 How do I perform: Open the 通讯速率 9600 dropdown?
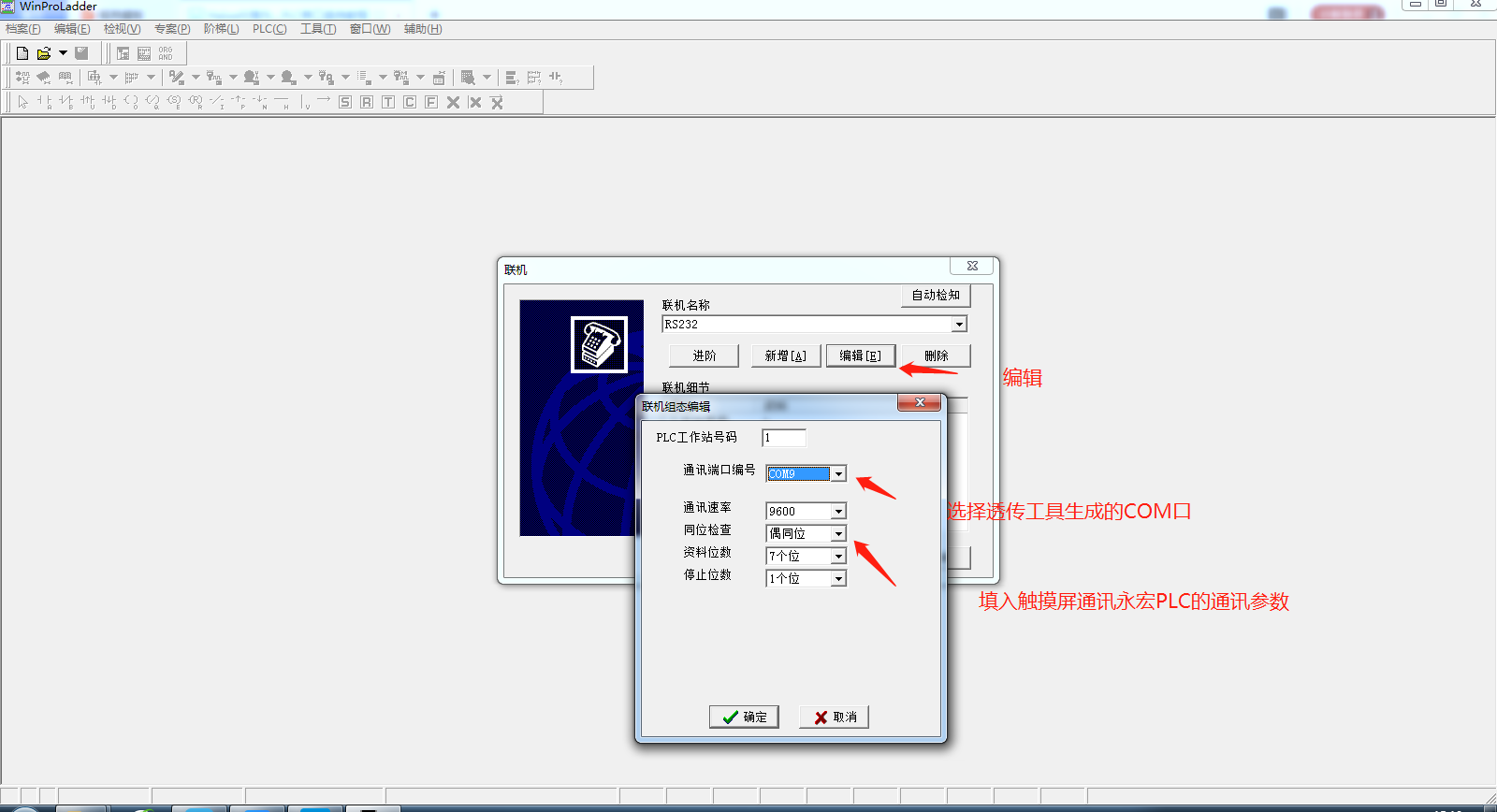(838, 512)
